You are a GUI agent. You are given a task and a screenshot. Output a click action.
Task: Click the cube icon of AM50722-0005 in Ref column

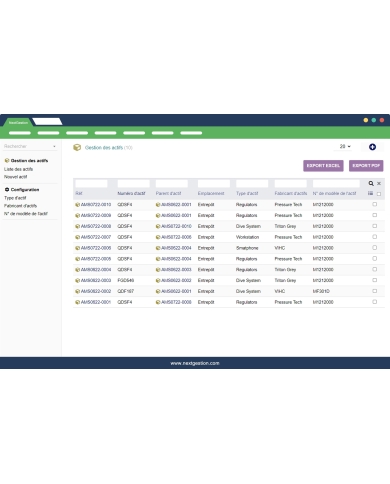(x=77, y=259)
